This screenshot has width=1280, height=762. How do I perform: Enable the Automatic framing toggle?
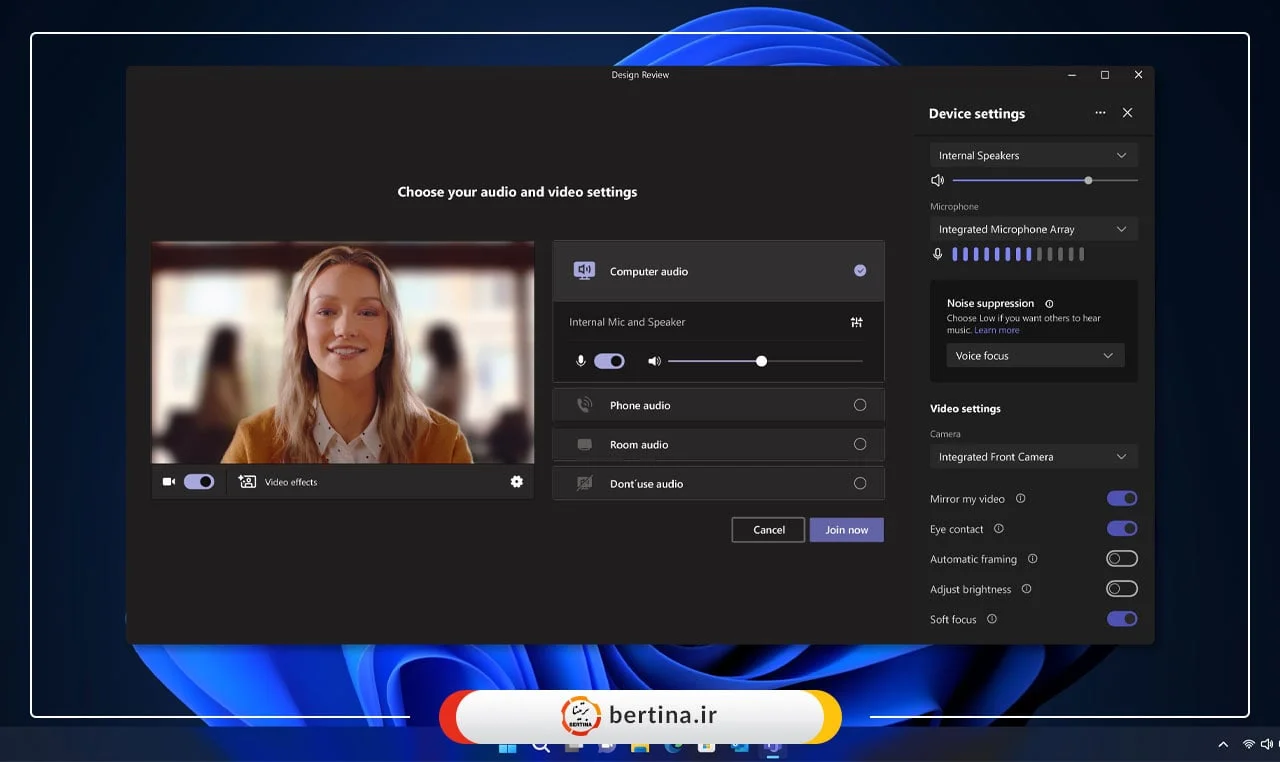pos(1121,559)
